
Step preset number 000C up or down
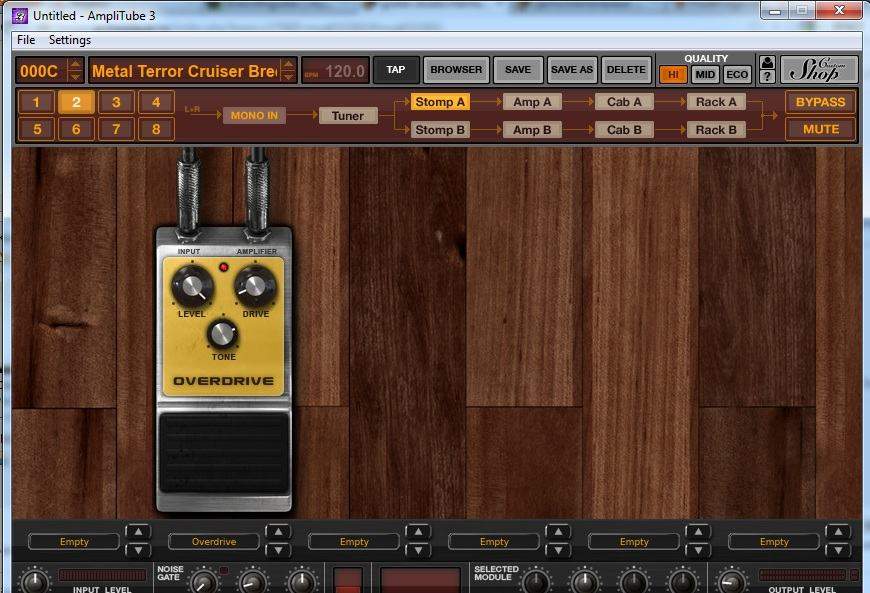coord(75,70)
